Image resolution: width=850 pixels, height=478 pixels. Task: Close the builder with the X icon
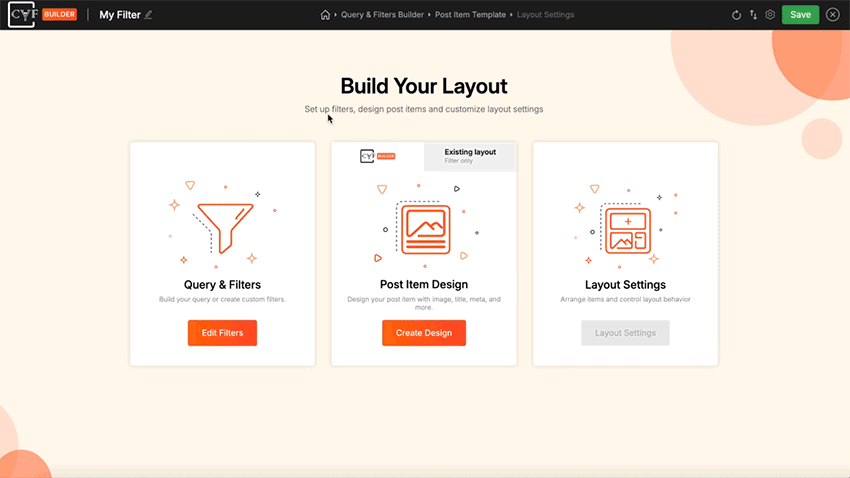pyautogui.click(x=833, y=15)
